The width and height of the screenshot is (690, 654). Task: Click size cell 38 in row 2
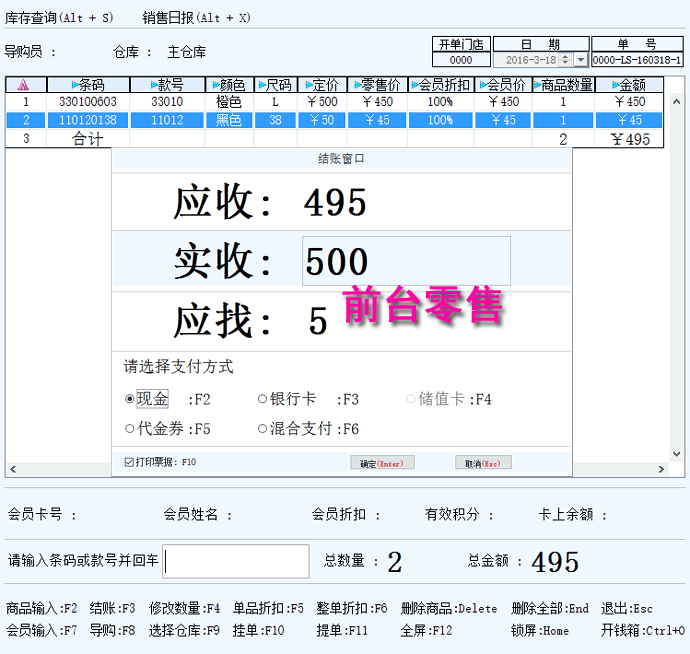pos(275,120)
